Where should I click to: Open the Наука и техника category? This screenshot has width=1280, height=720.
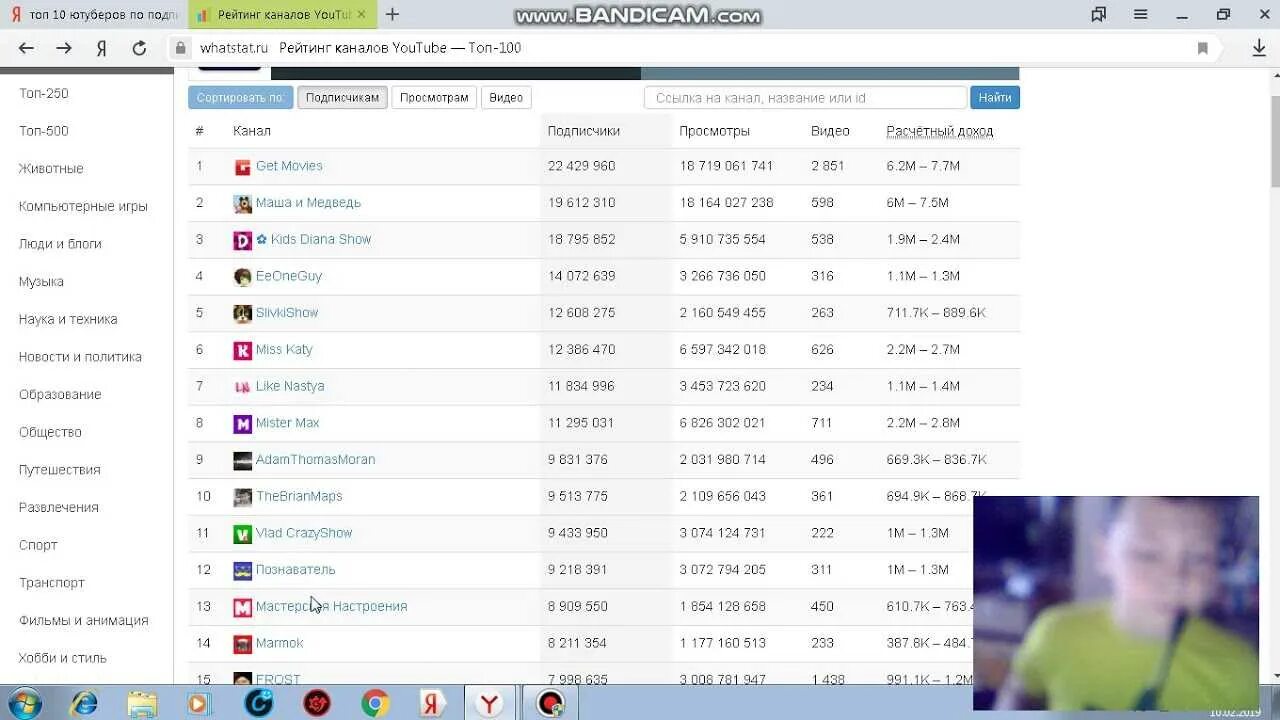68,319
